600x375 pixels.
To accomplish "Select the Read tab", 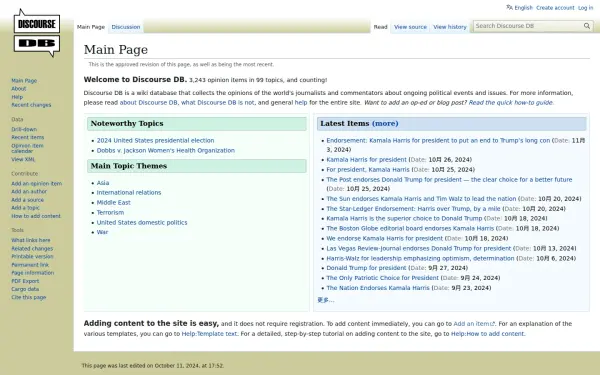I will pos(380,27).
